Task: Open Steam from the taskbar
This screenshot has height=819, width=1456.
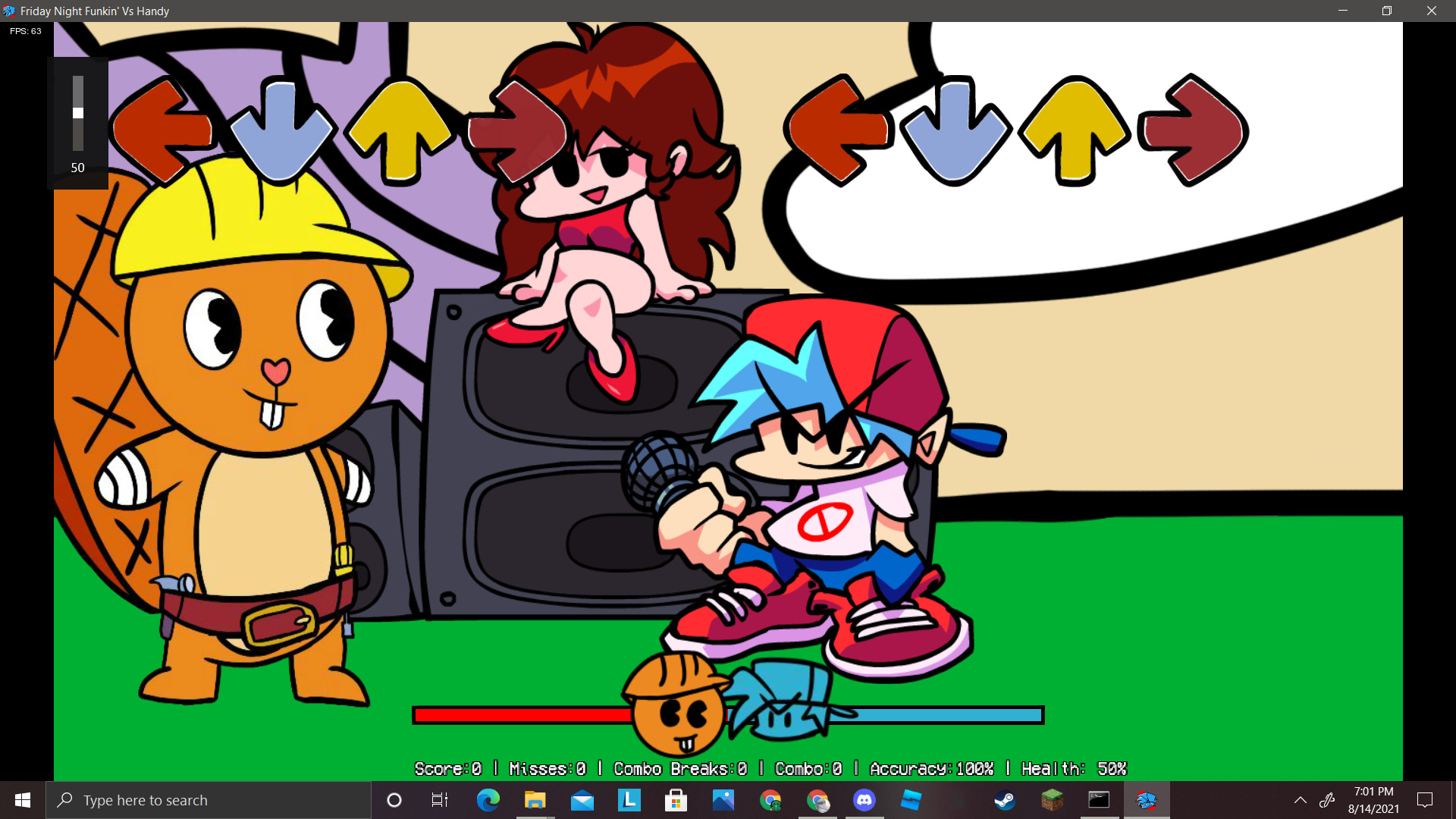Action: [1005, 800]
